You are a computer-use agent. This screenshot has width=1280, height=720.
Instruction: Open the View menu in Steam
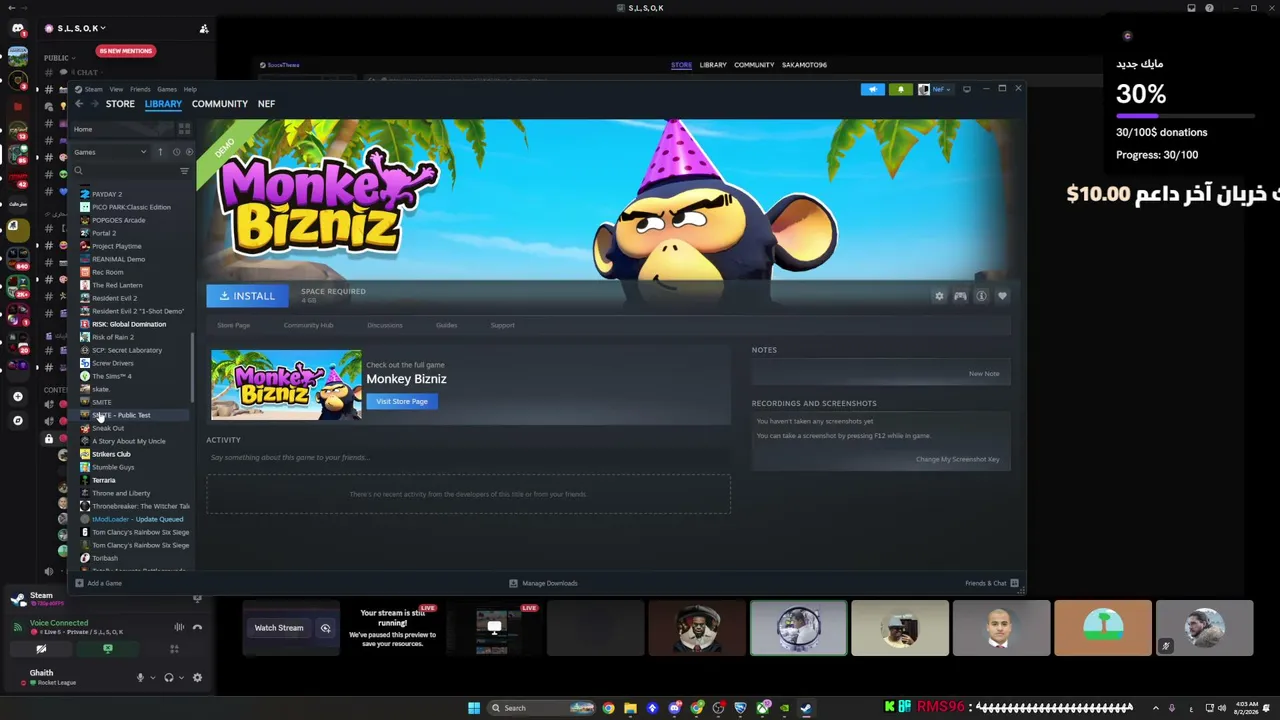click(x=116, y=89)
